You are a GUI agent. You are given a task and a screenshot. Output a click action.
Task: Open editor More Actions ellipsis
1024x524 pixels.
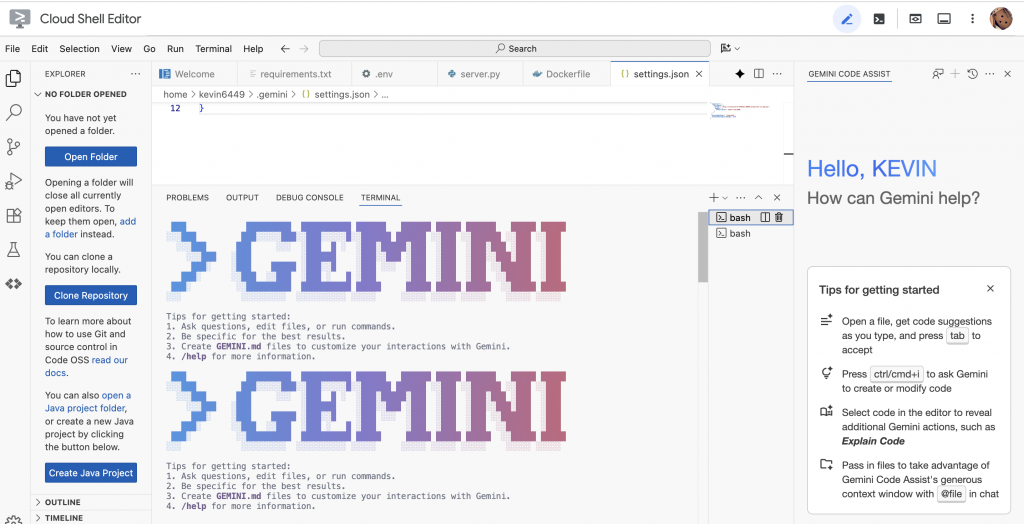coord(777,74)
